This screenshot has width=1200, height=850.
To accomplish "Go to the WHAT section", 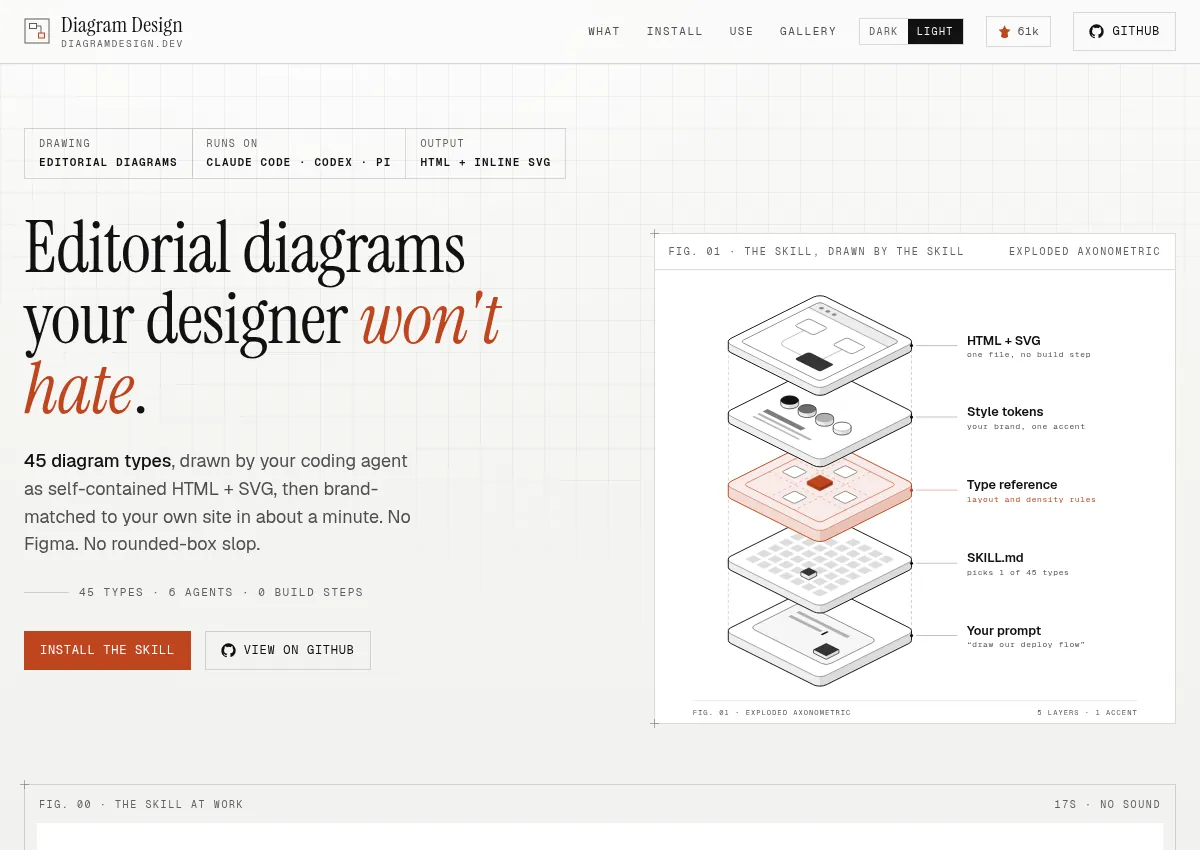I will click(x=604, y=31).
